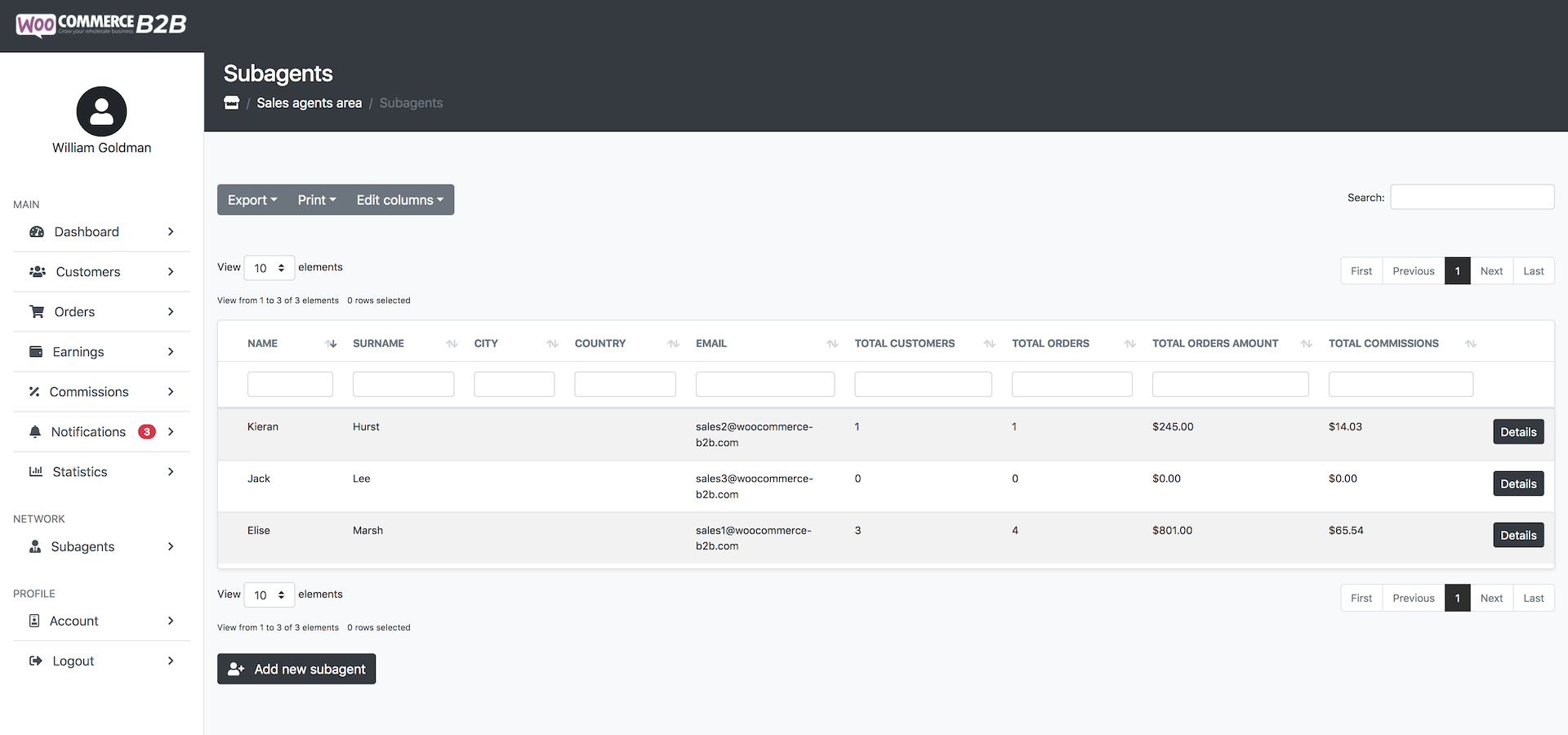Click William Goldman's profile avatar
This screenshot has height=735, width=1568.
pyautogui.click(x=101, y=112)
